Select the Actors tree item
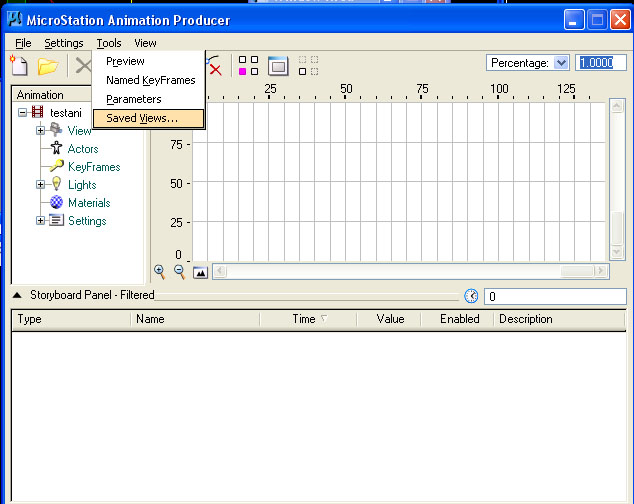This screenshot has width=634, height=504. tap(83, 149)
